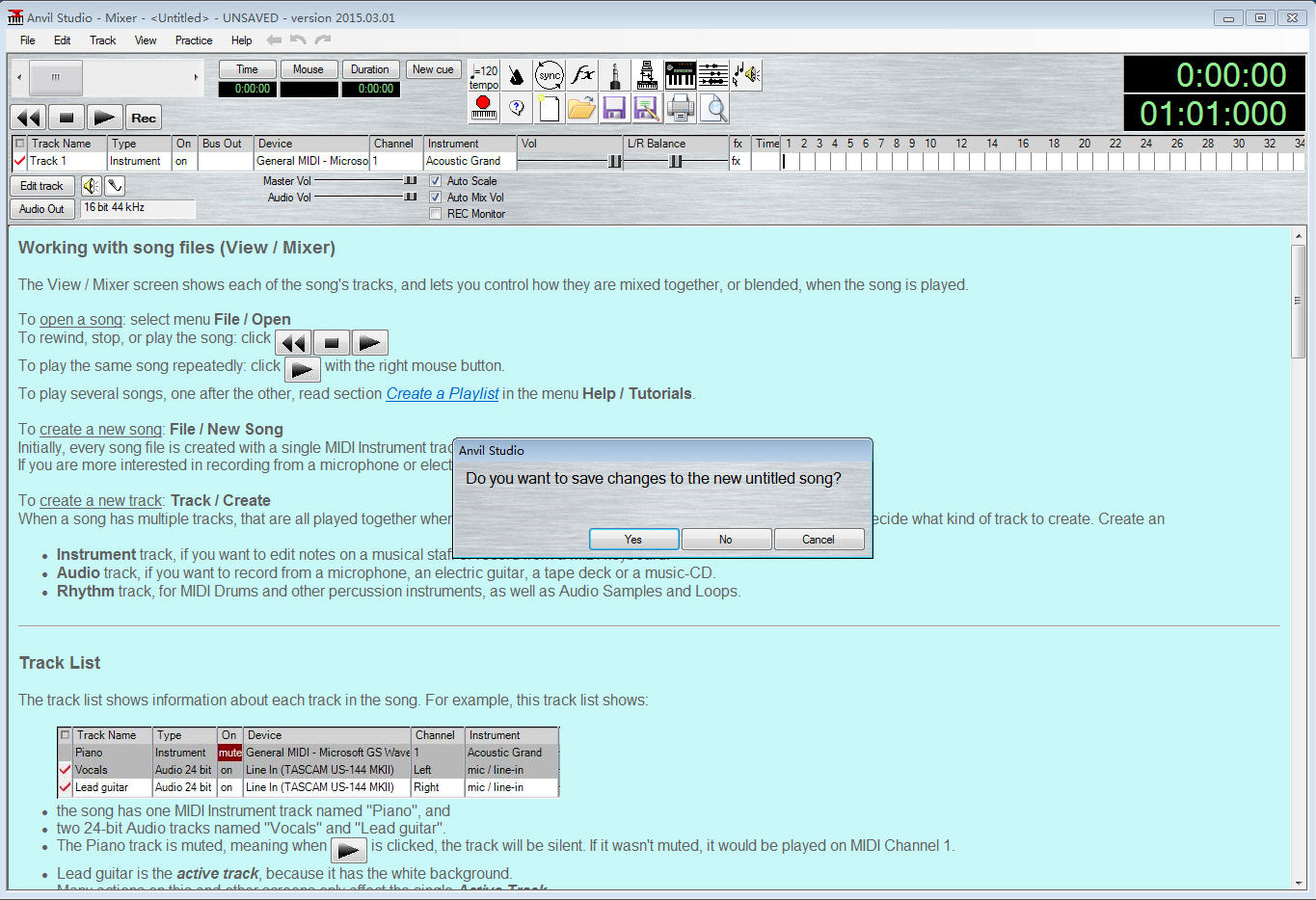
Task: Open Track 1 'Acoustic Grand' instrument selector
Action: [x=470, y=161]
